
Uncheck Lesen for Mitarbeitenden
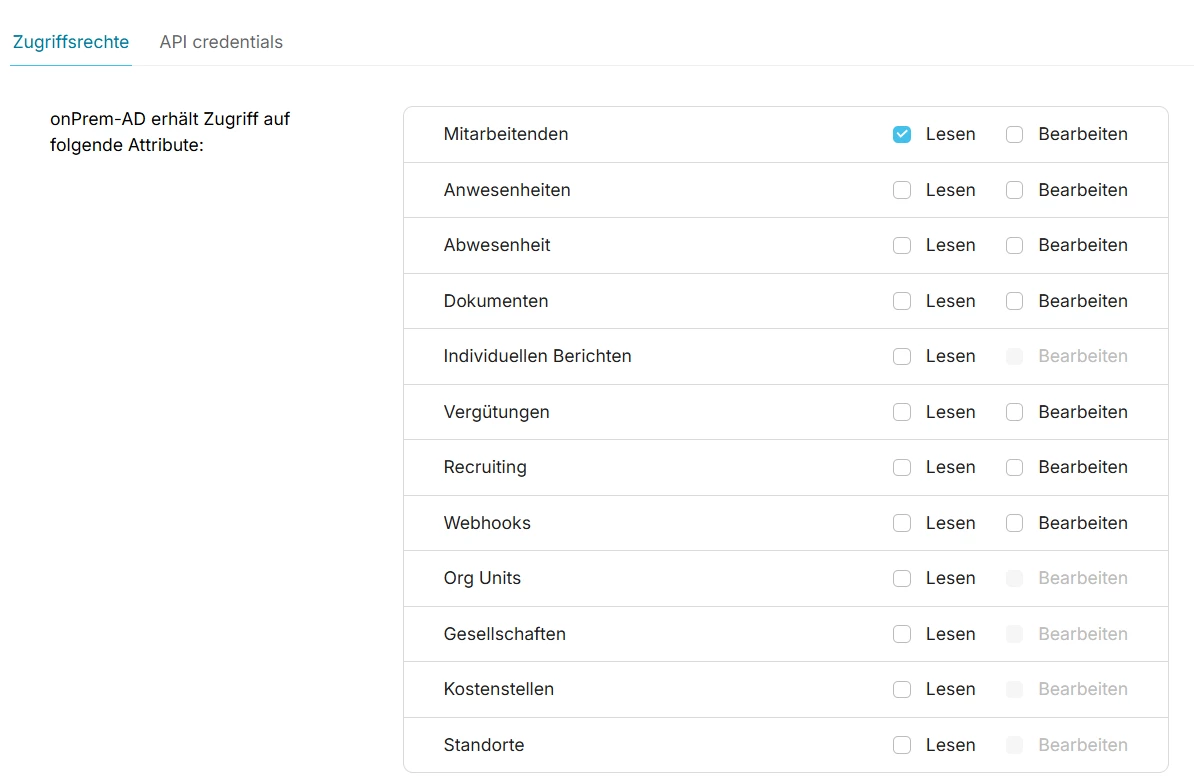(x=902, y=135)
